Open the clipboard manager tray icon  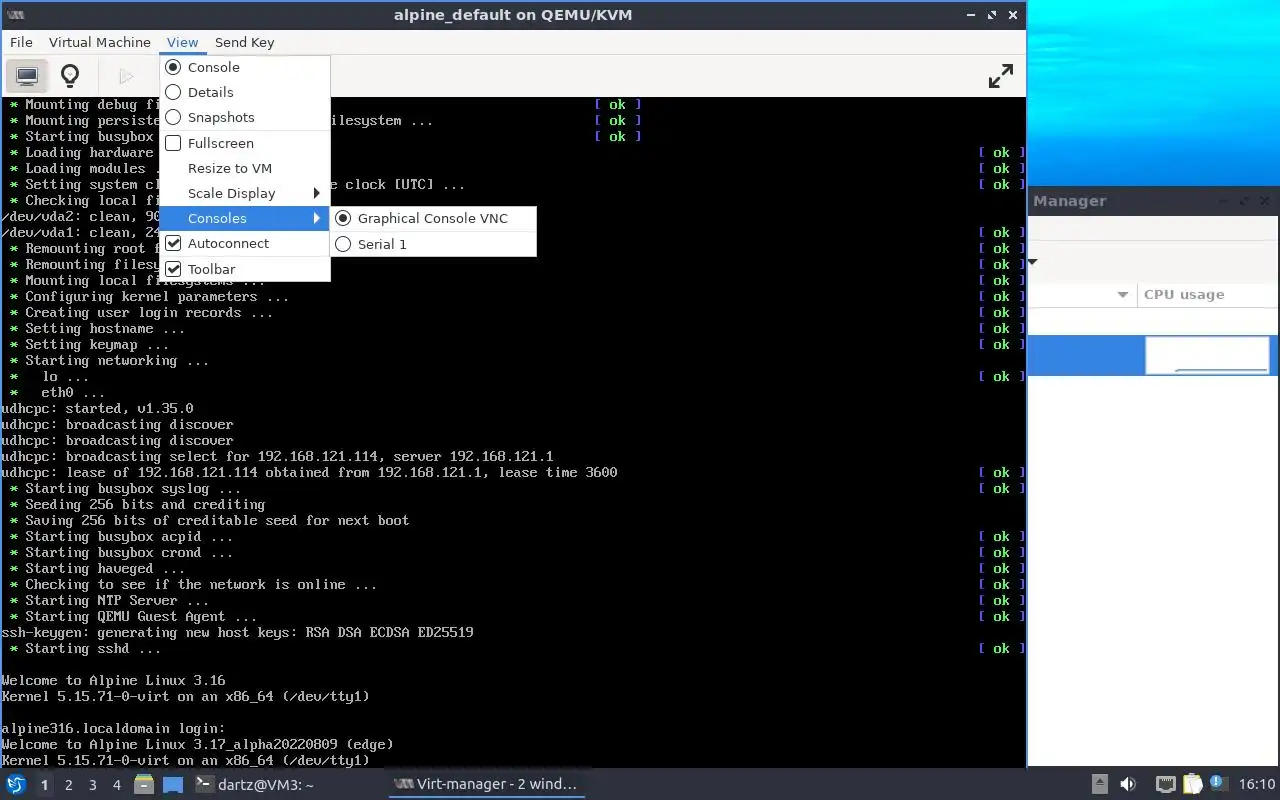click(1192, 785)
